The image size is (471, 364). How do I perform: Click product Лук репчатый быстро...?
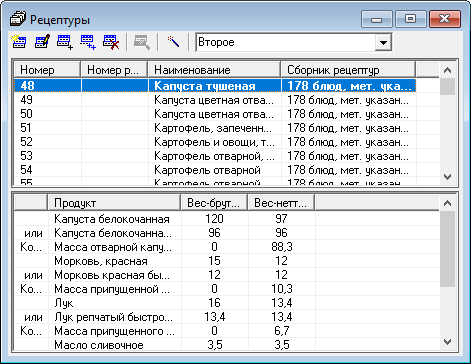(113, 317)
